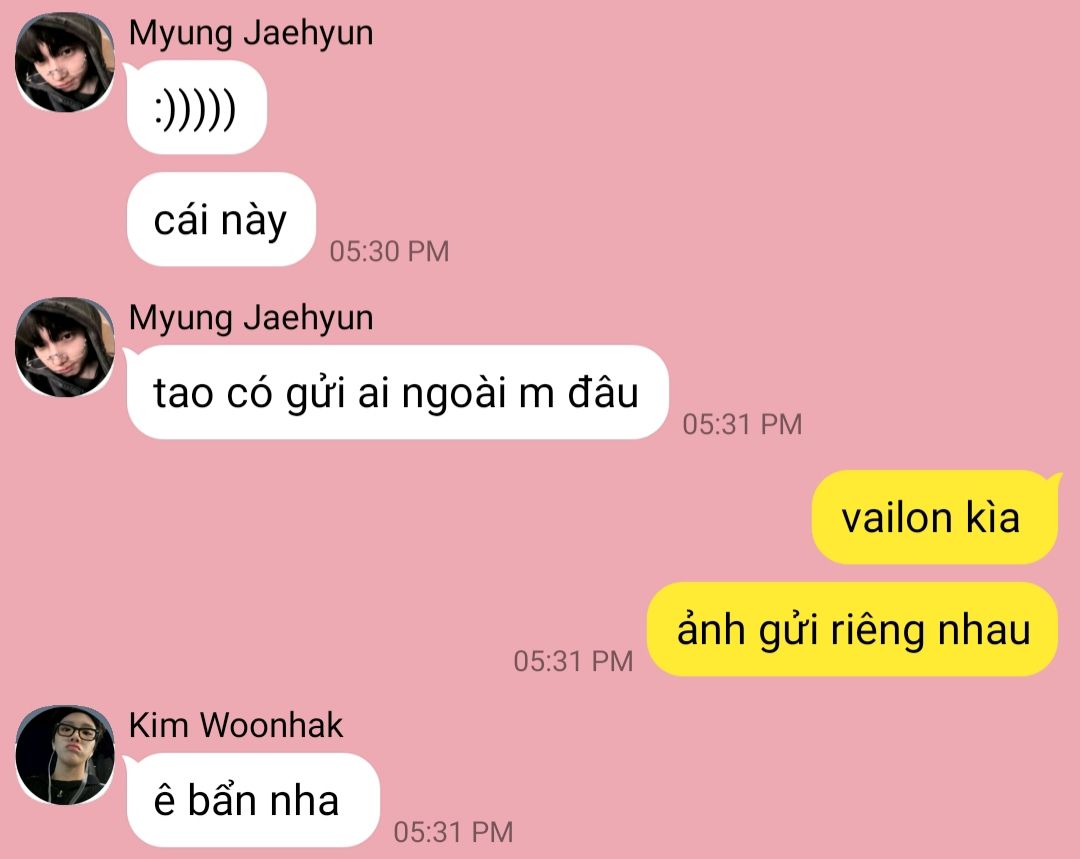Click the 'Kim Woonhak' sender name
The height and width of the screenshot is (859, 1080).
[236, 725]
